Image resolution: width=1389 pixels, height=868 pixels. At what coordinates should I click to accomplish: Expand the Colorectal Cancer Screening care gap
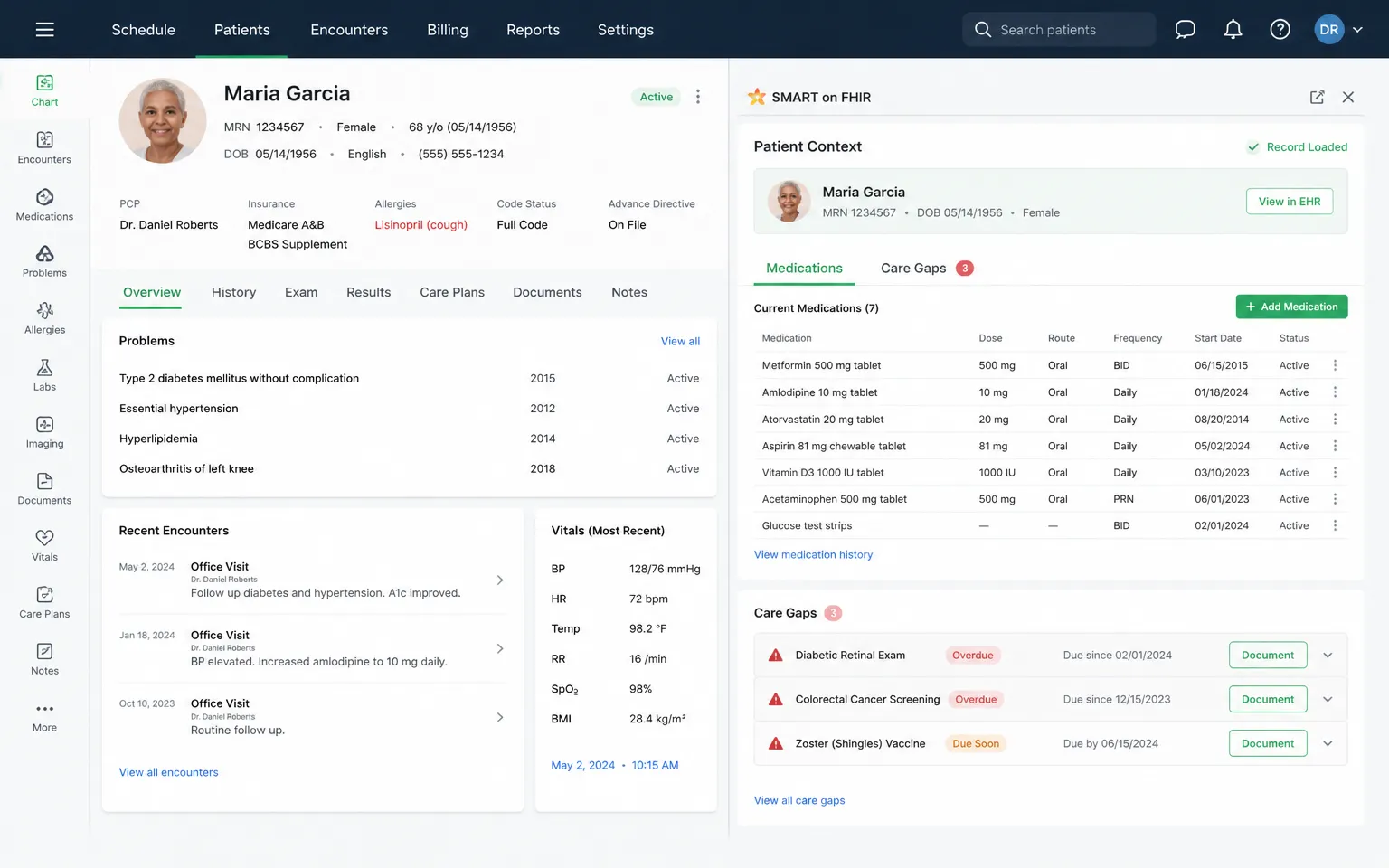point(1328,700)
